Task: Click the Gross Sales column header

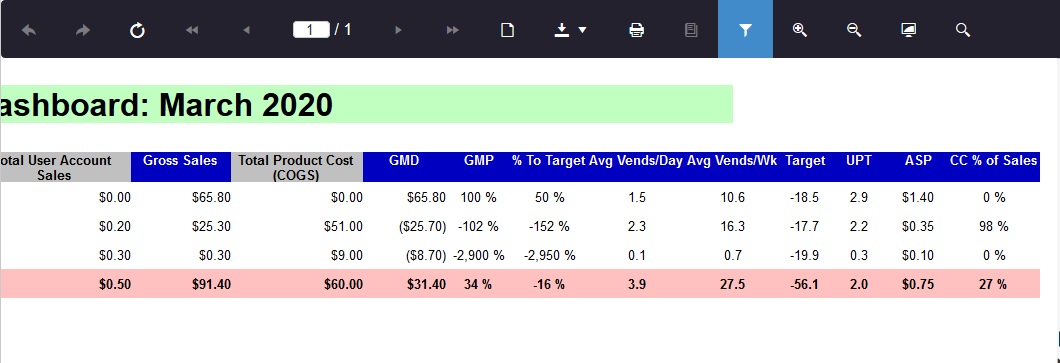Action: click(x=180, y=167)
